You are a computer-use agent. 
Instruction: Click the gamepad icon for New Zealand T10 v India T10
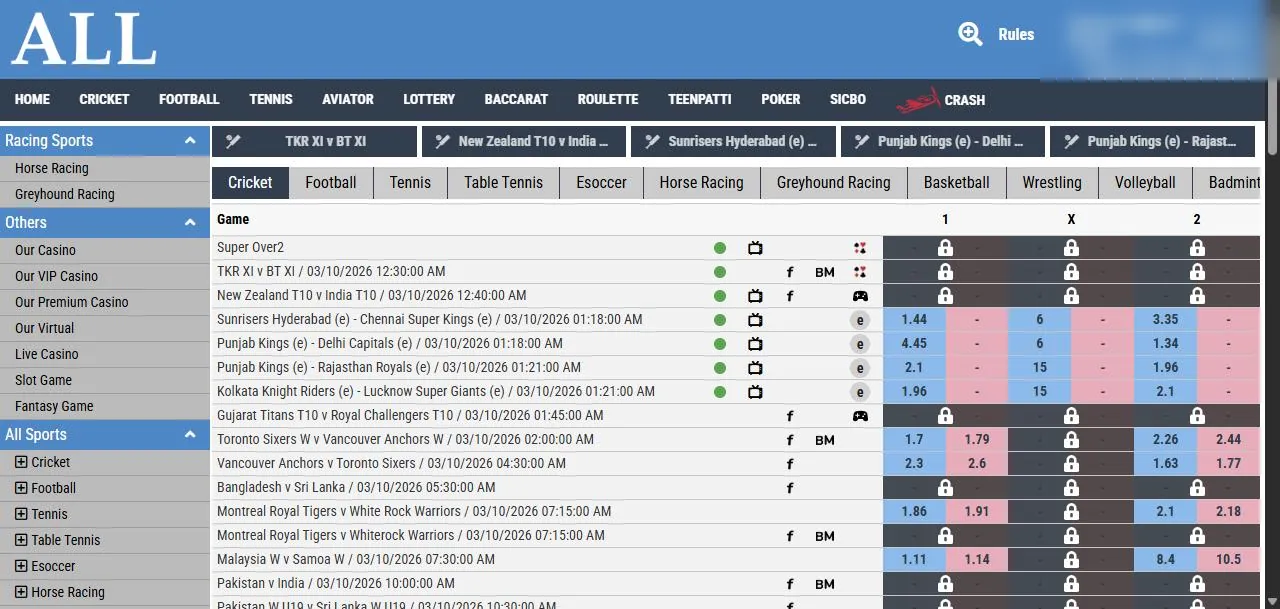point(860,296)
